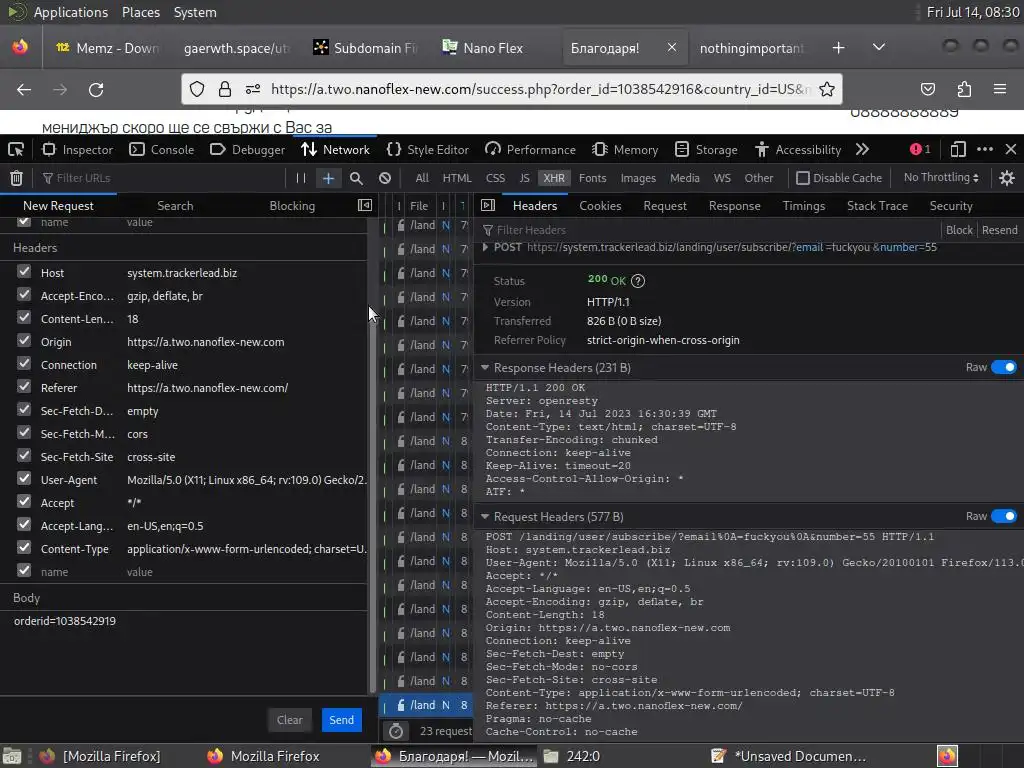The height and width of the screenshot is (768, 1024).
Task: Open devtools three-dot options menu
Action: (x=985, y=150)
